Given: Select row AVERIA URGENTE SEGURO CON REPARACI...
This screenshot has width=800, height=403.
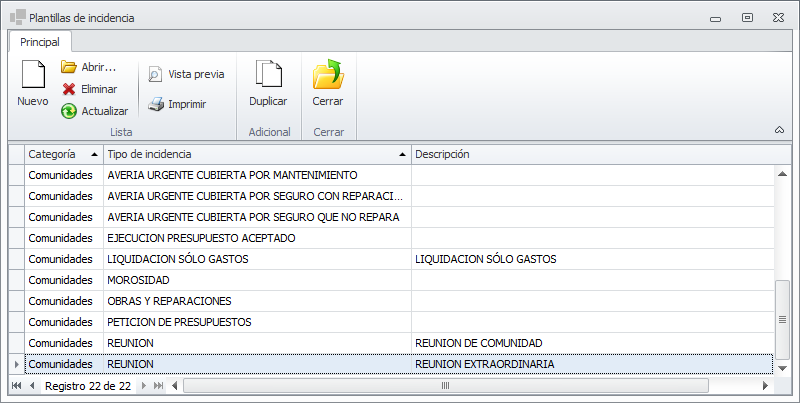Looking at the screenshot, I should point(399,196).
